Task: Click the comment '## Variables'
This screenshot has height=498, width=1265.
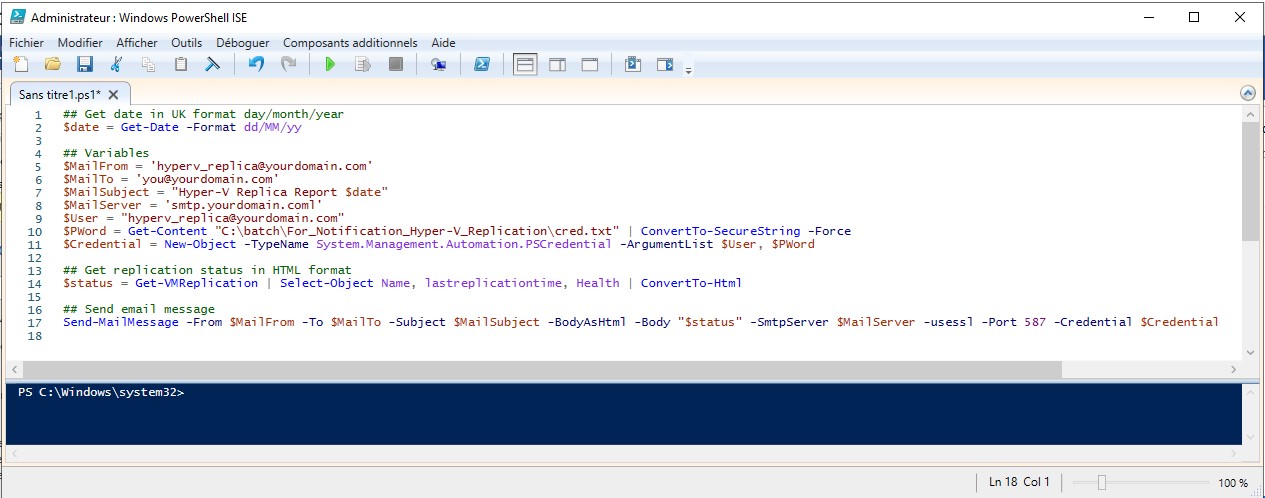Action: (x=106, y=153)
